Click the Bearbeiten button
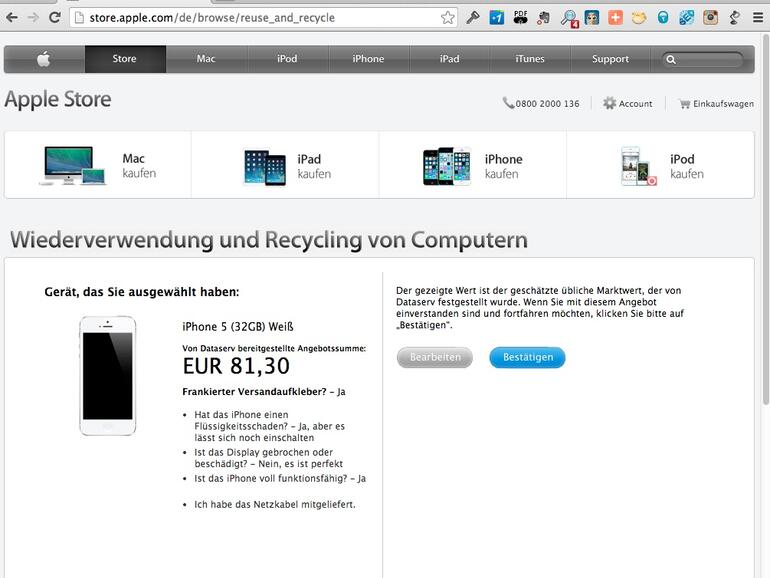The image size is (770, 578). 435,357
